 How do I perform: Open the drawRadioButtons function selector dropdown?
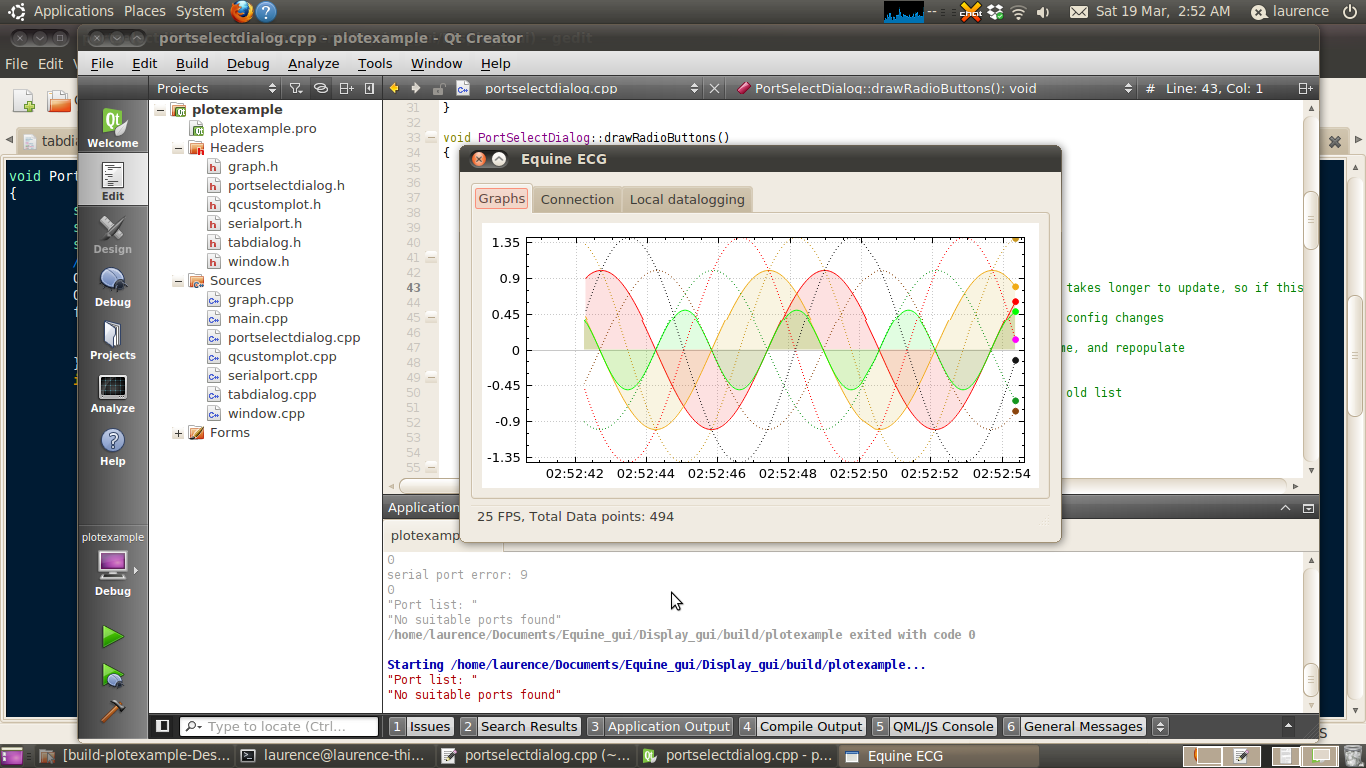(x=933, y=88)
